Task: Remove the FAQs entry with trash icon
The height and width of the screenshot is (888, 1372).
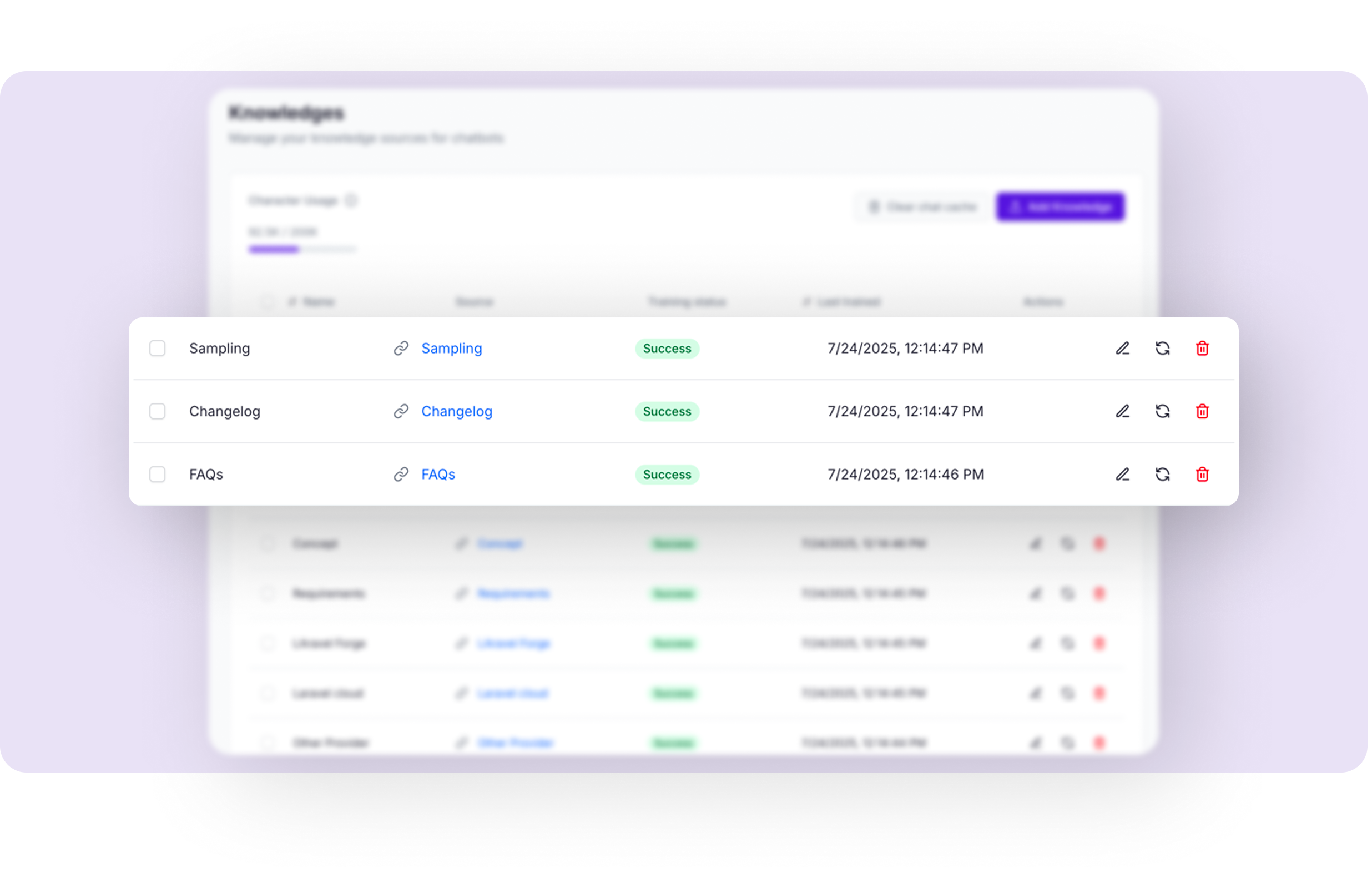Action: tap(1202, 474)
